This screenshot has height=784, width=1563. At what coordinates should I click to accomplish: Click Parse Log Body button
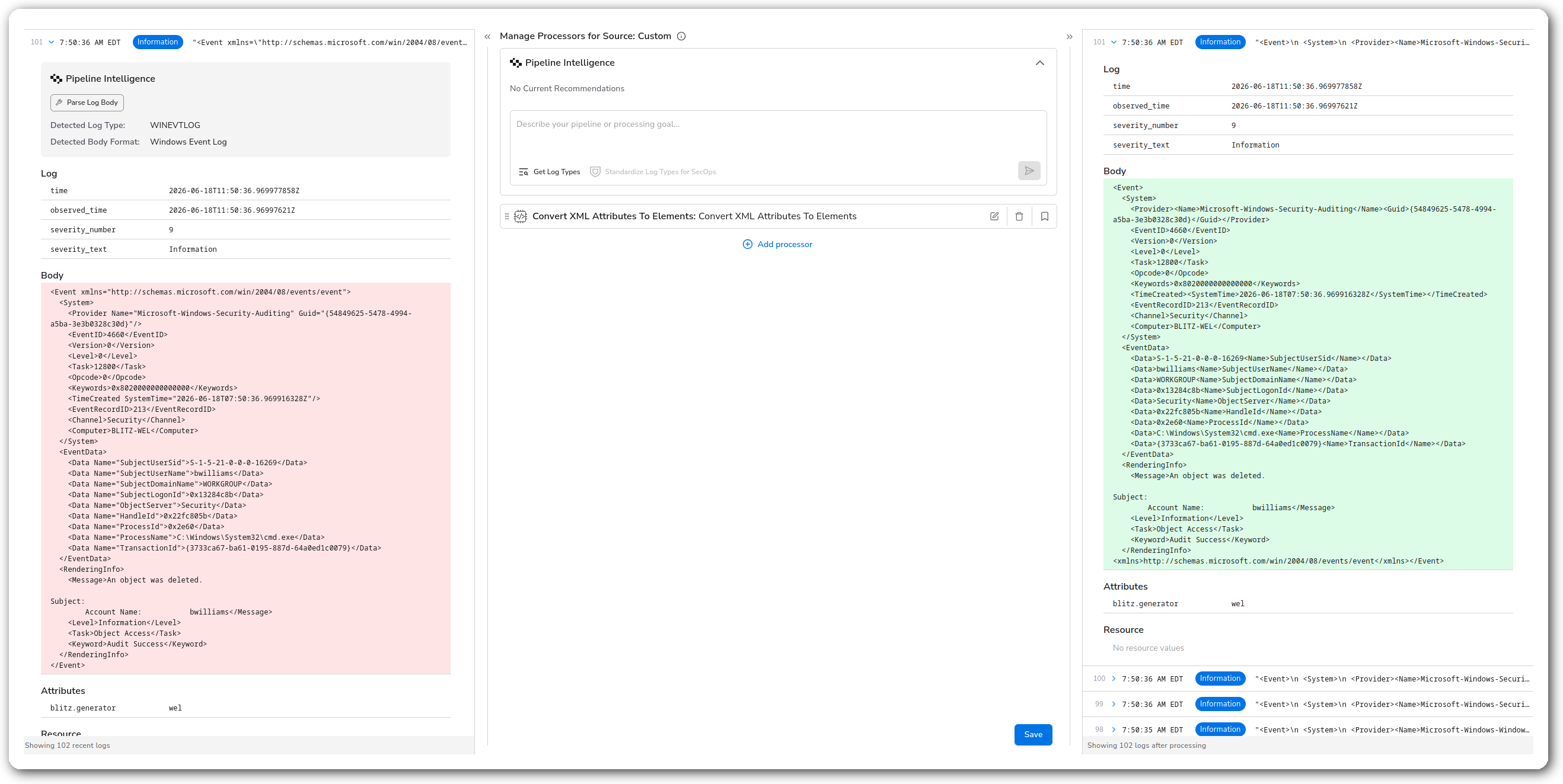coord(87,103)
